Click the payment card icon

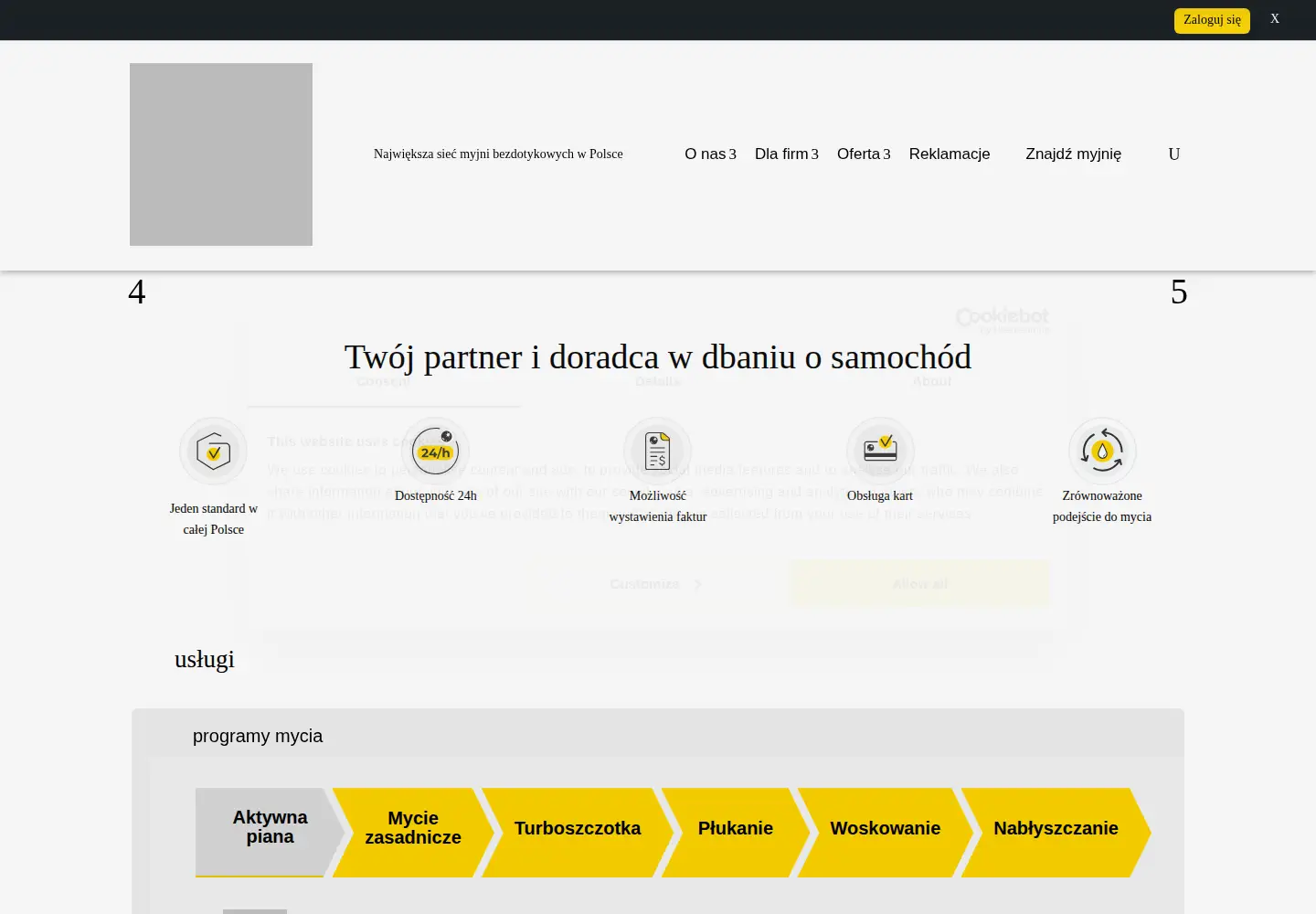pyautogui.click(x=880, y=452)
